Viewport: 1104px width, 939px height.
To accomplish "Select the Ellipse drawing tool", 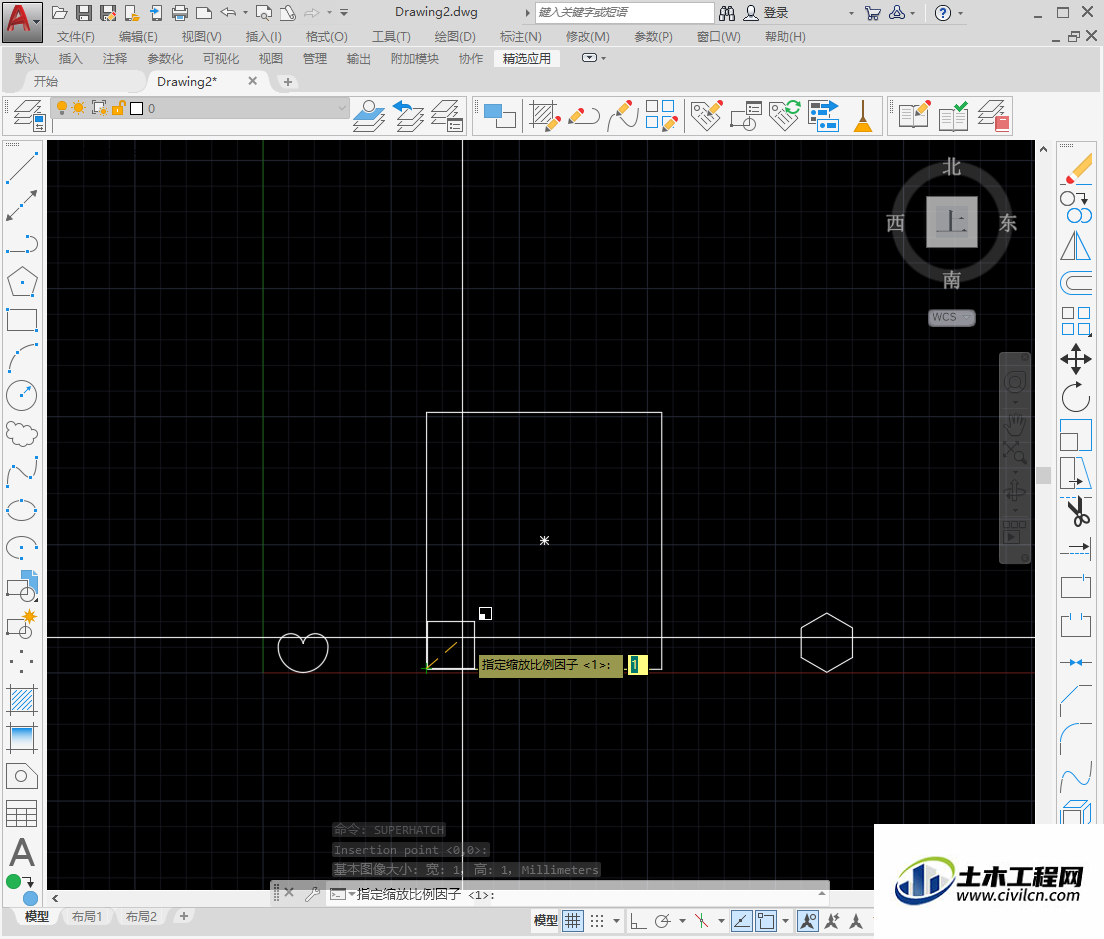I will pyautogui.click(x=22, y=510).
